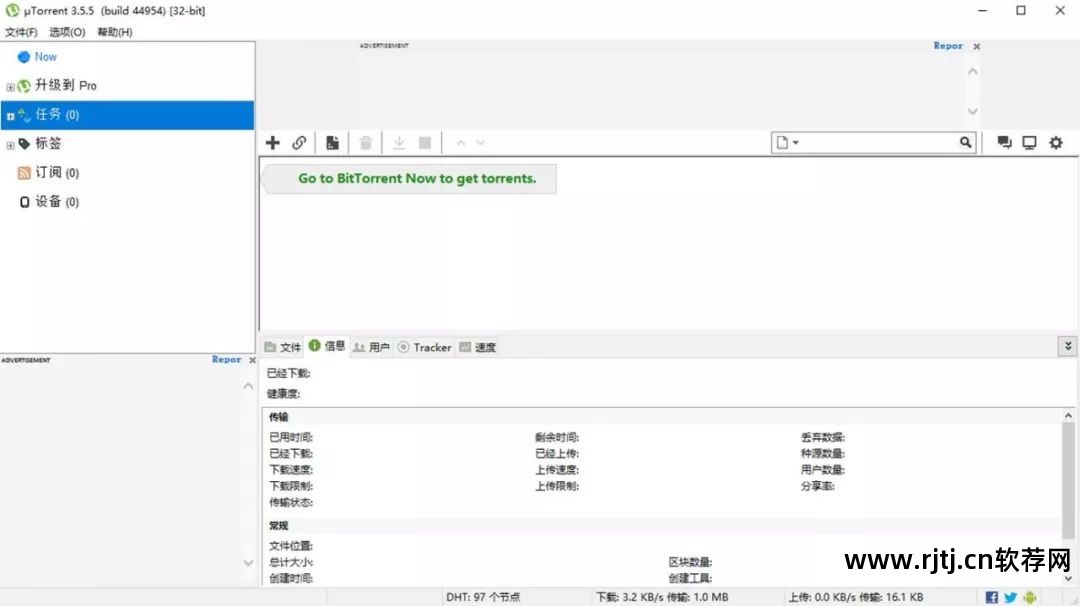Expand the 任务 tree node

(x=9, y=115)
